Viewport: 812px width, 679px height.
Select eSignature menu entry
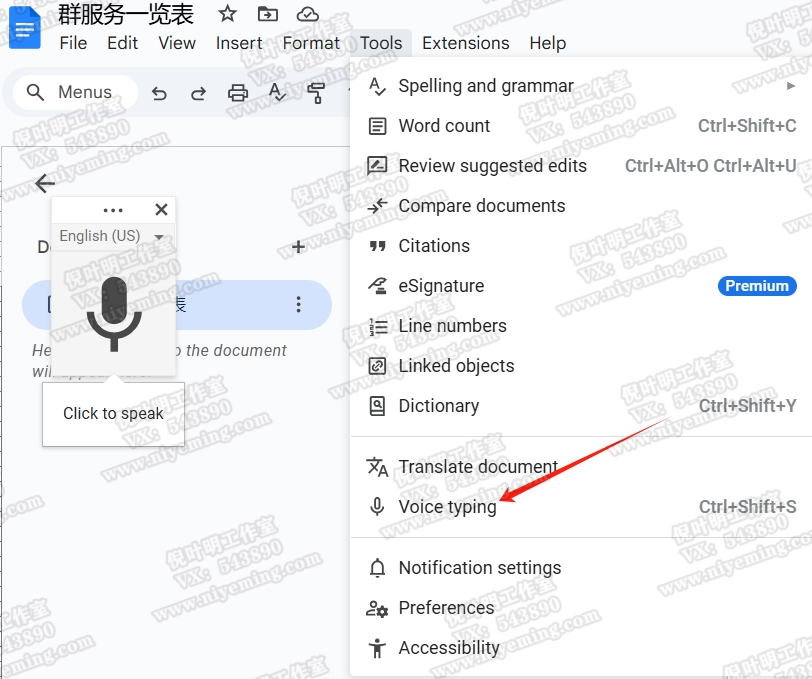[581, 286]
